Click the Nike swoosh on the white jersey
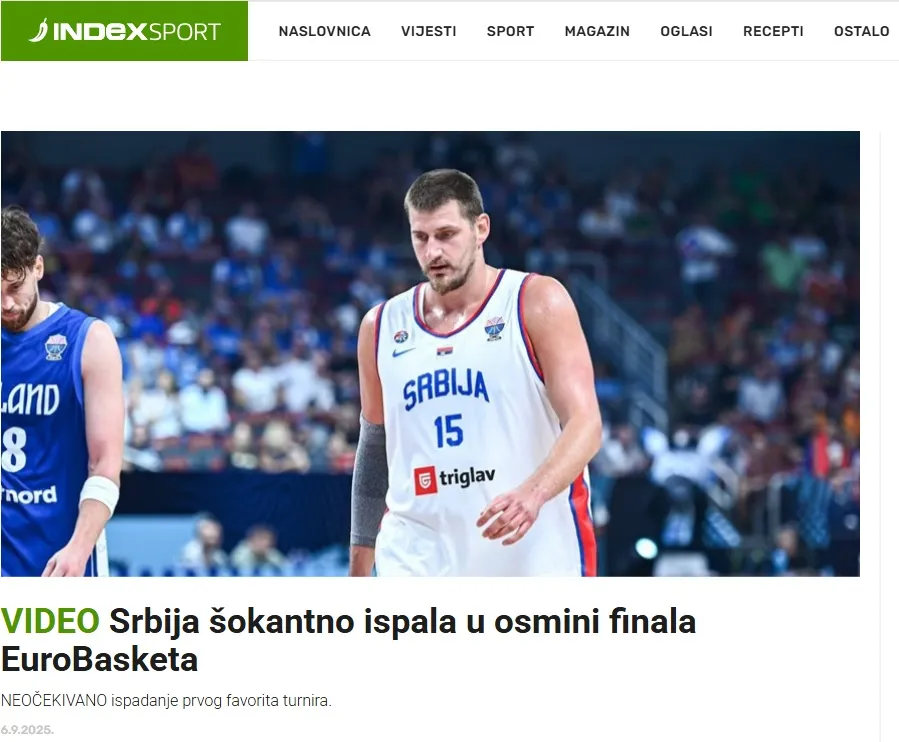The height and width of the screenshot is (742, 899). click(x=404, y=352)
